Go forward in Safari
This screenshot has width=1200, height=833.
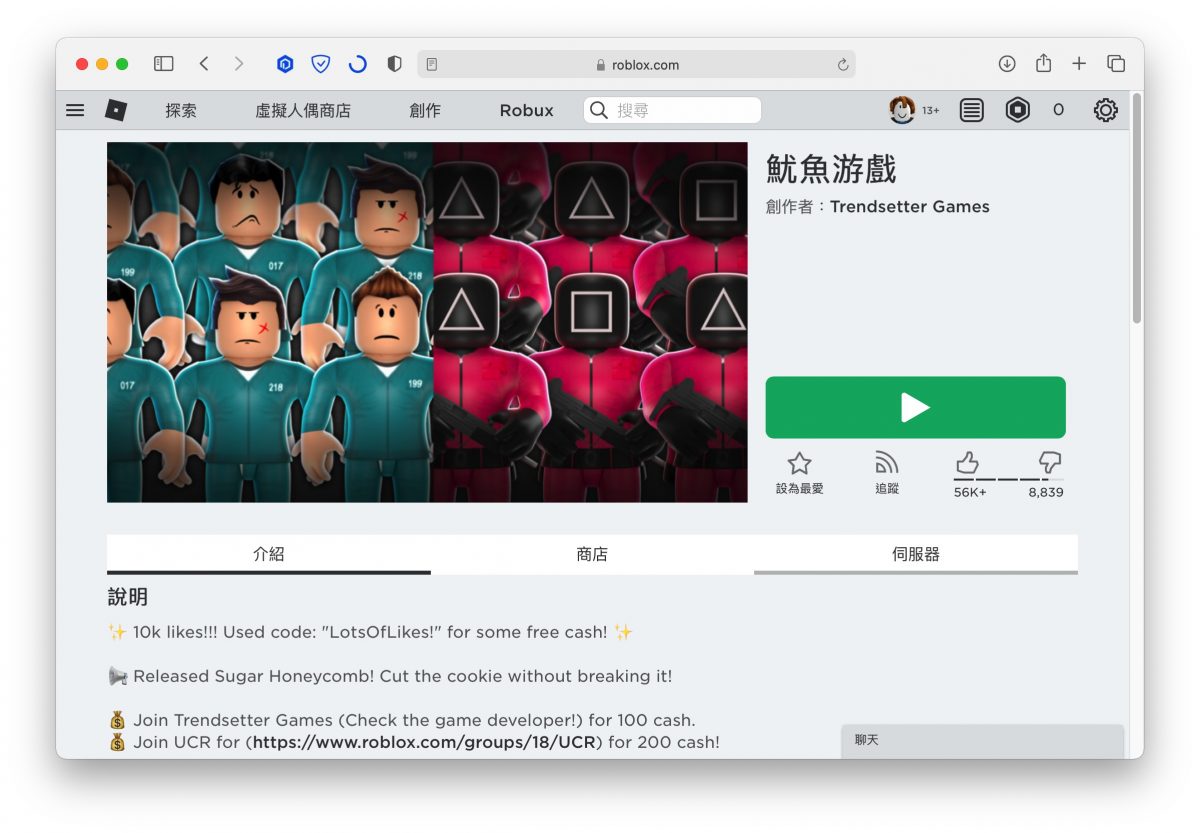point(238,64)
